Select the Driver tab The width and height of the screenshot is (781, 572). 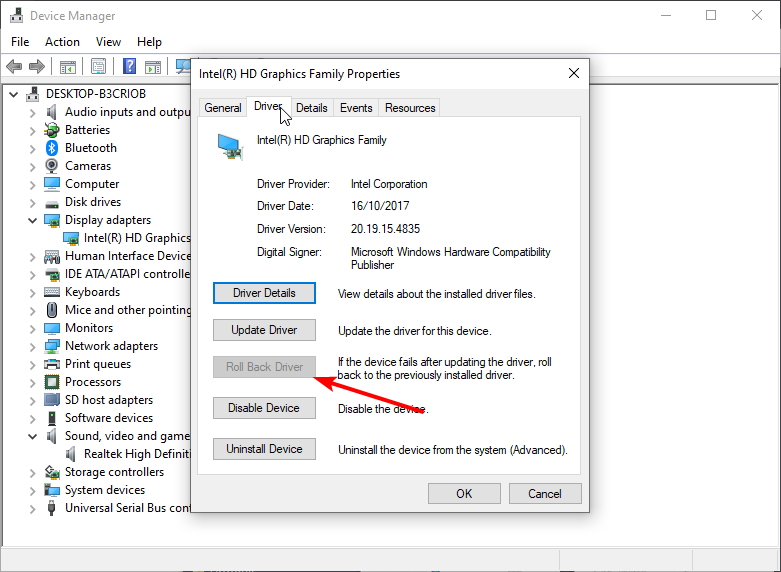click(268, 107)
